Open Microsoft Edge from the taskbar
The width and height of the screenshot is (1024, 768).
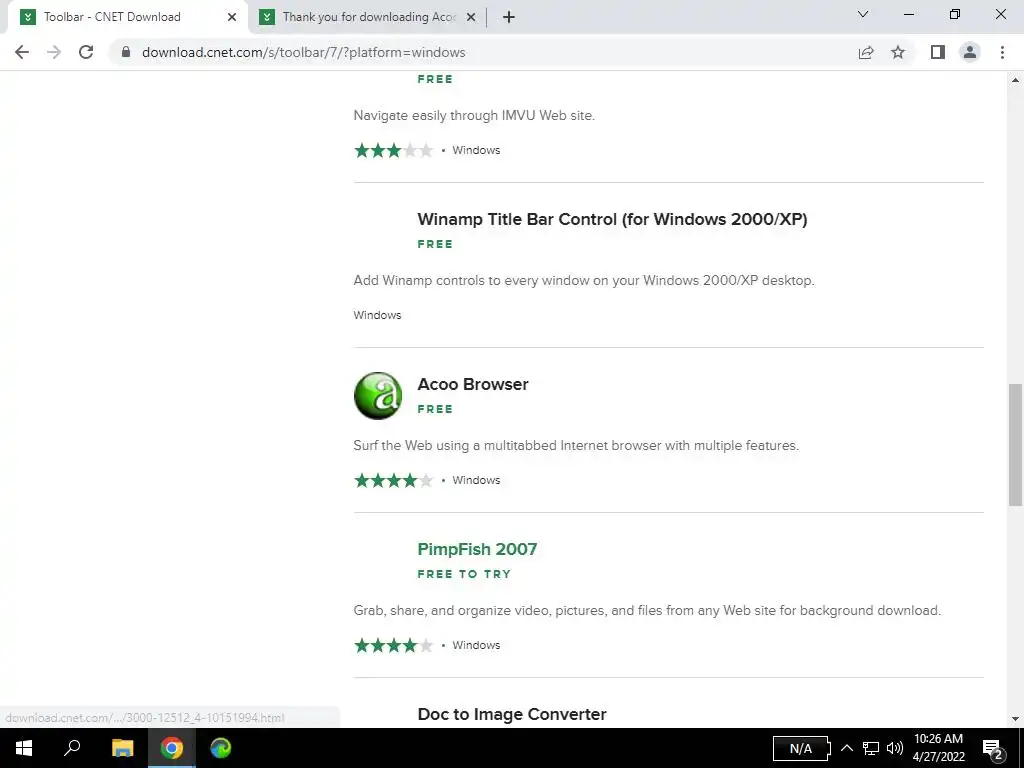click(221, 748)
